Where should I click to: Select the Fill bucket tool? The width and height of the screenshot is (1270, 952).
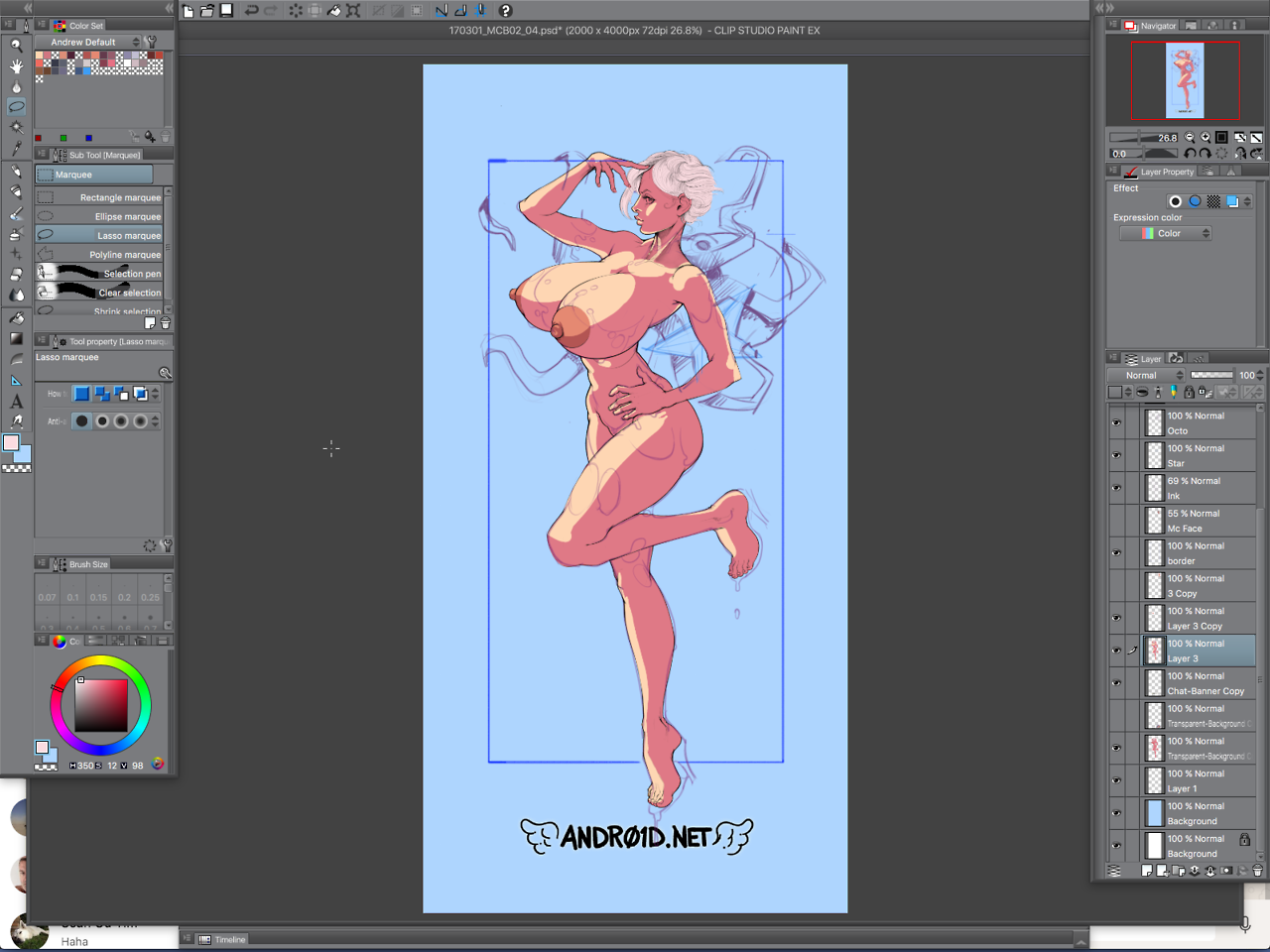tap(16, 318)
